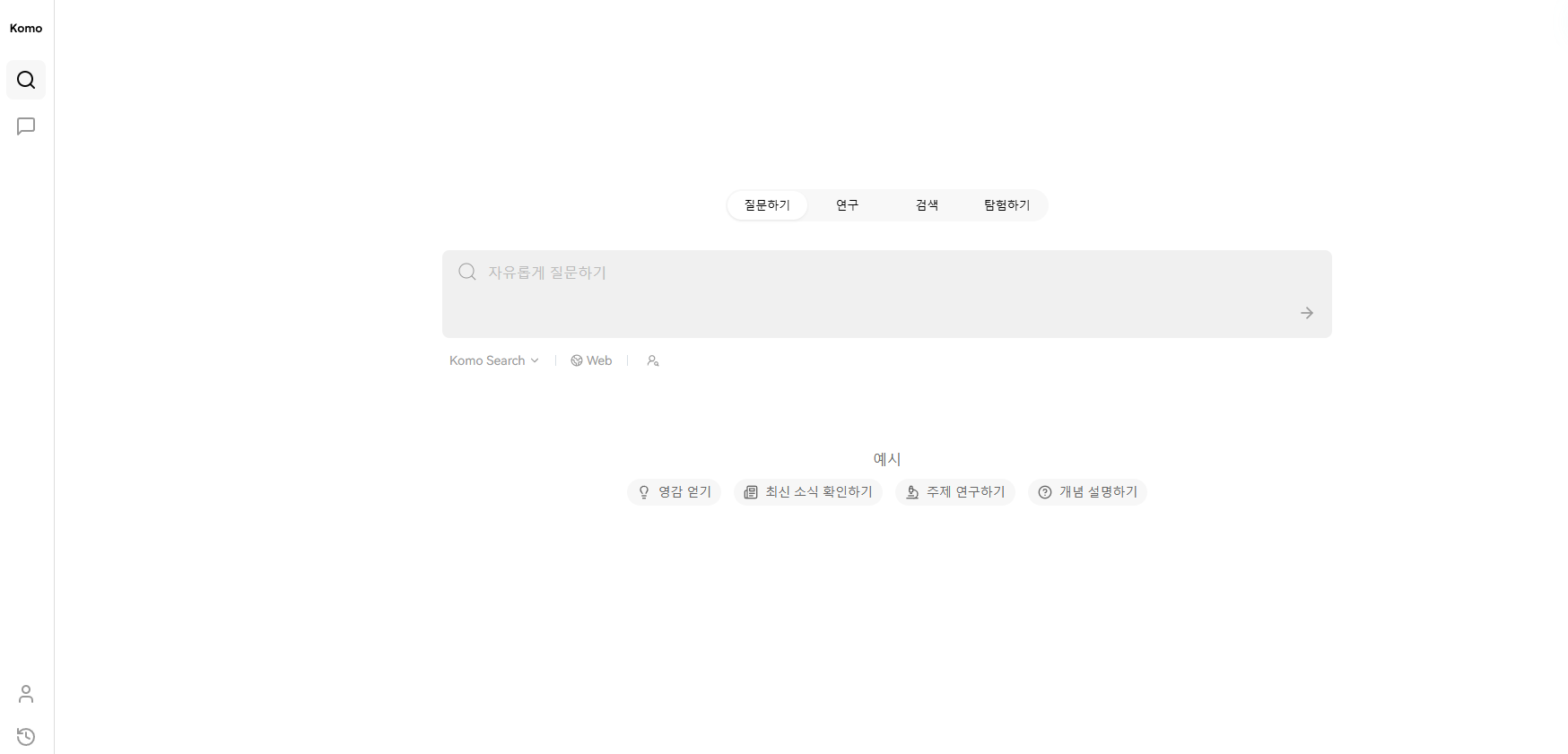The height and width of the screenshot is (754, 1568).
Task: Click the 예시 label
Action: (x=887, y=459)
